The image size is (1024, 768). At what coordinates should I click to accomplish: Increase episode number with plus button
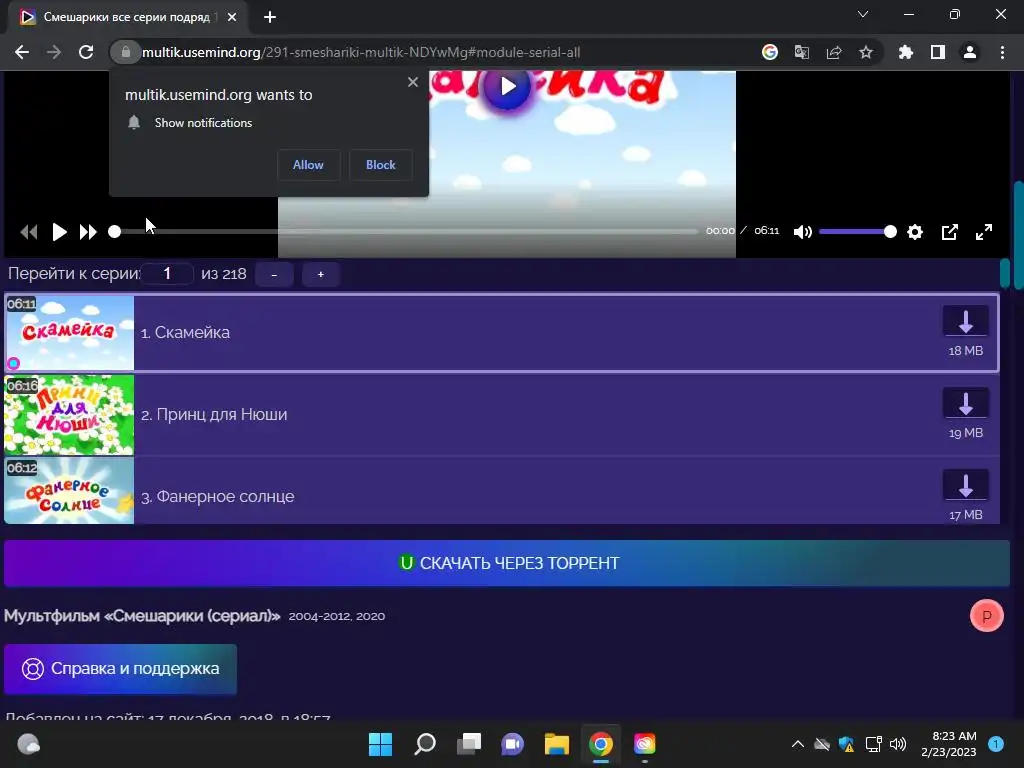[321, 274]
